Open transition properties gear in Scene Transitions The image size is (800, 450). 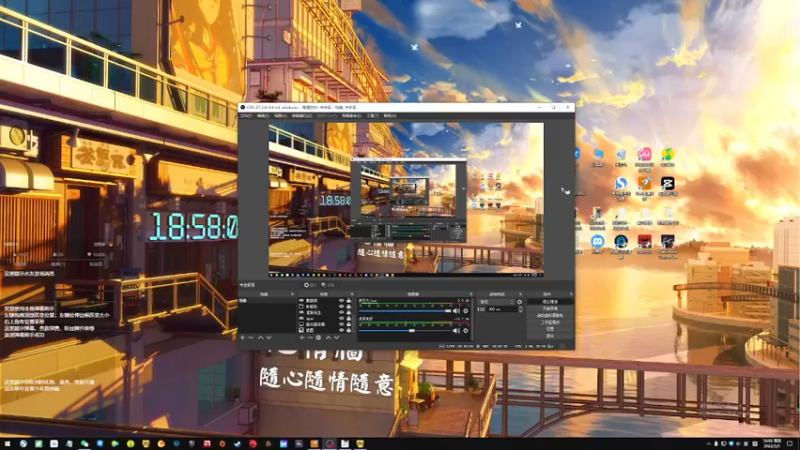tap(519, 302)
